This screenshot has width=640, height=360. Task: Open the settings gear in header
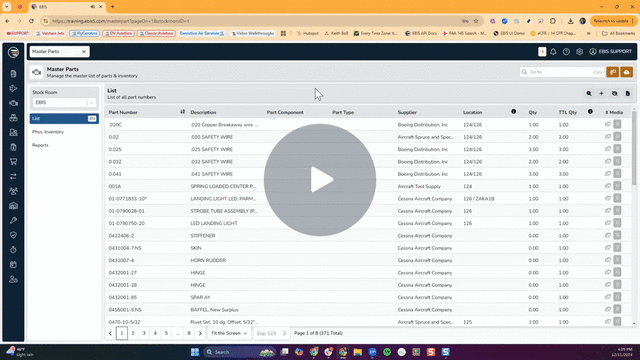click(x=579, y=52)
